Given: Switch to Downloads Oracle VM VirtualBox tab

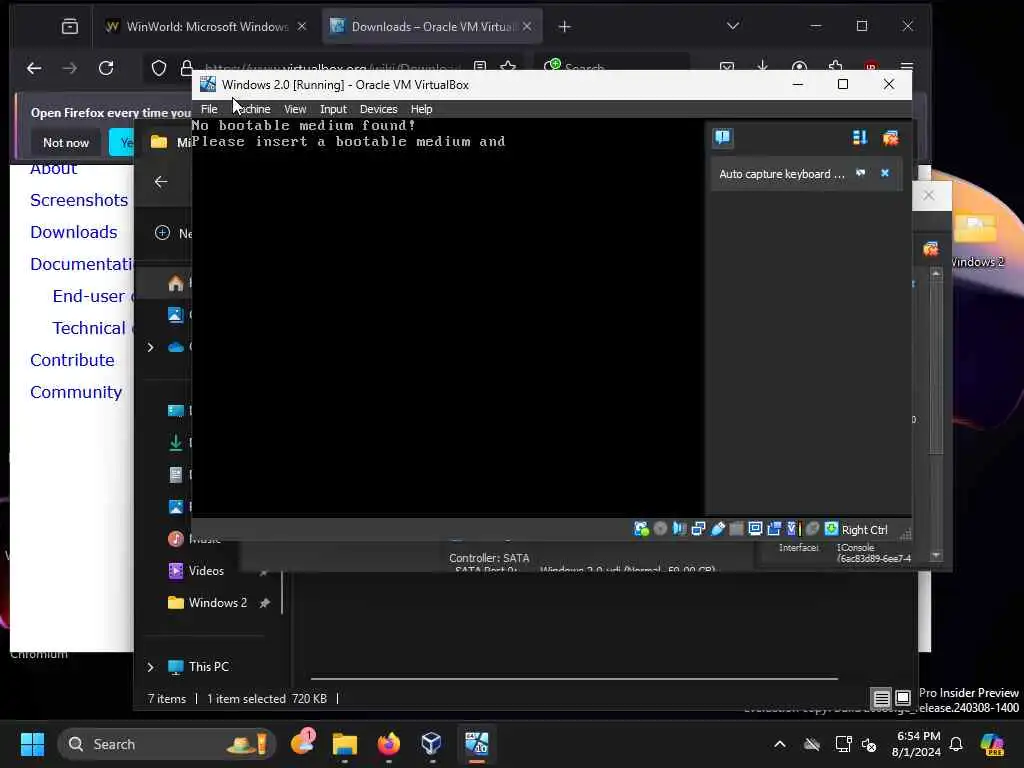Looking at the screenshot, I should pos(433,26).
